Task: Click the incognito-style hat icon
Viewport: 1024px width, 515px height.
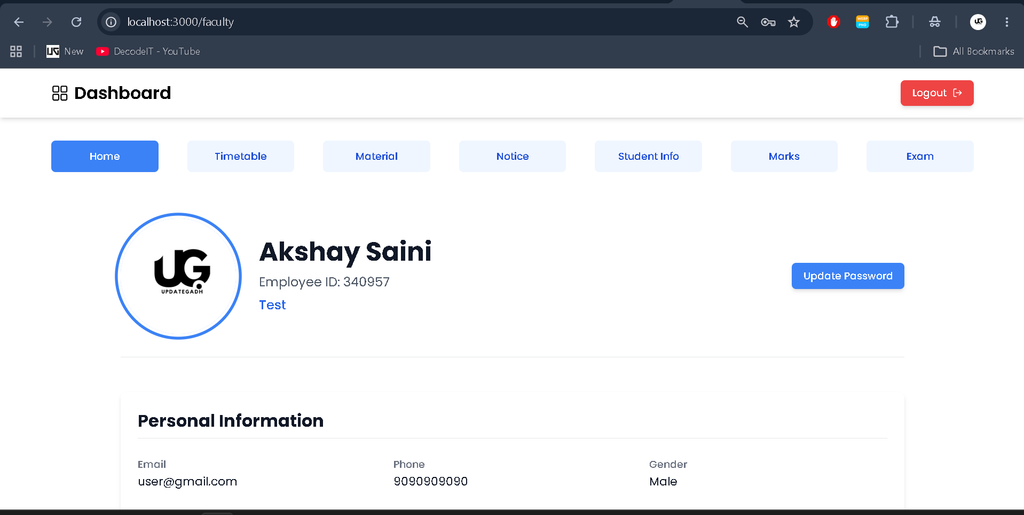Action: (x=935, y=22)
